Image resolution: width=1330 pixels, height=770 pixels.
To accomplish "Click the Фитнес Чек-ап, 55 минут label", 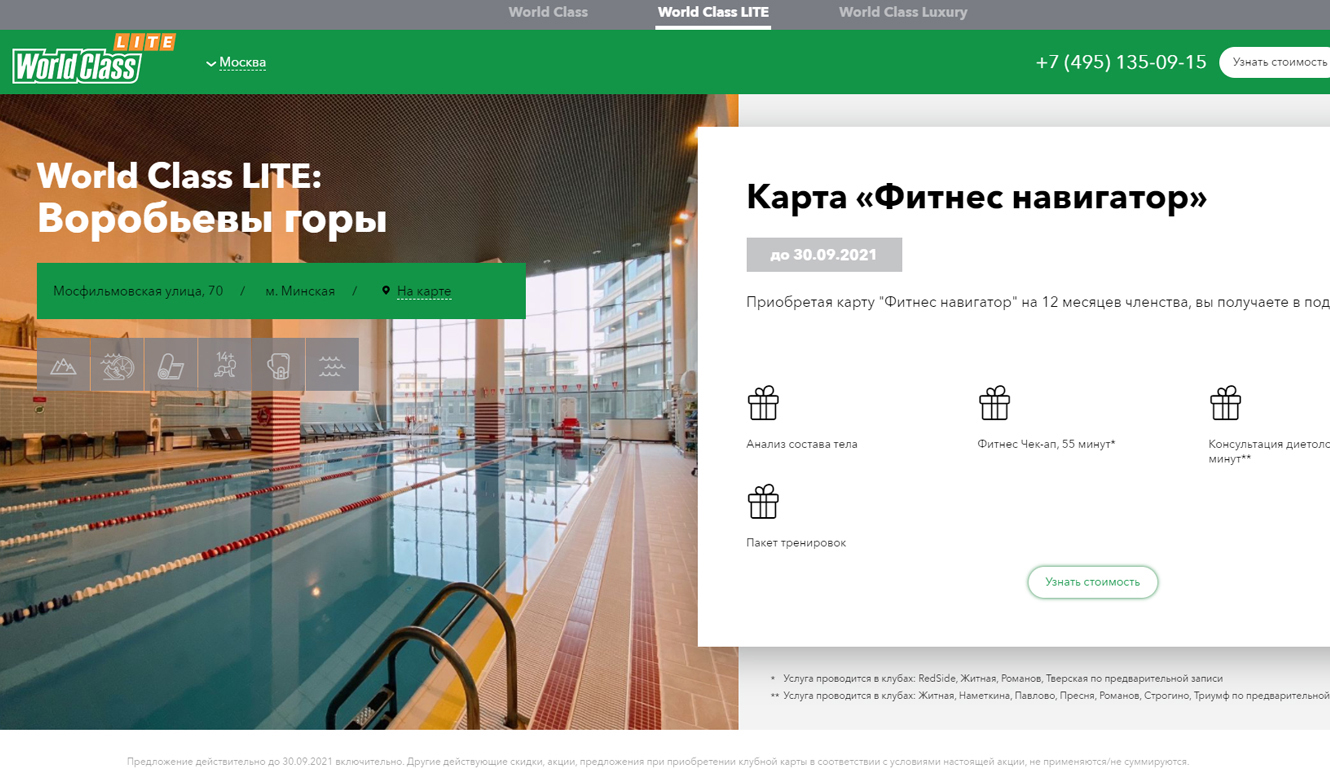I will point(1046,444).
